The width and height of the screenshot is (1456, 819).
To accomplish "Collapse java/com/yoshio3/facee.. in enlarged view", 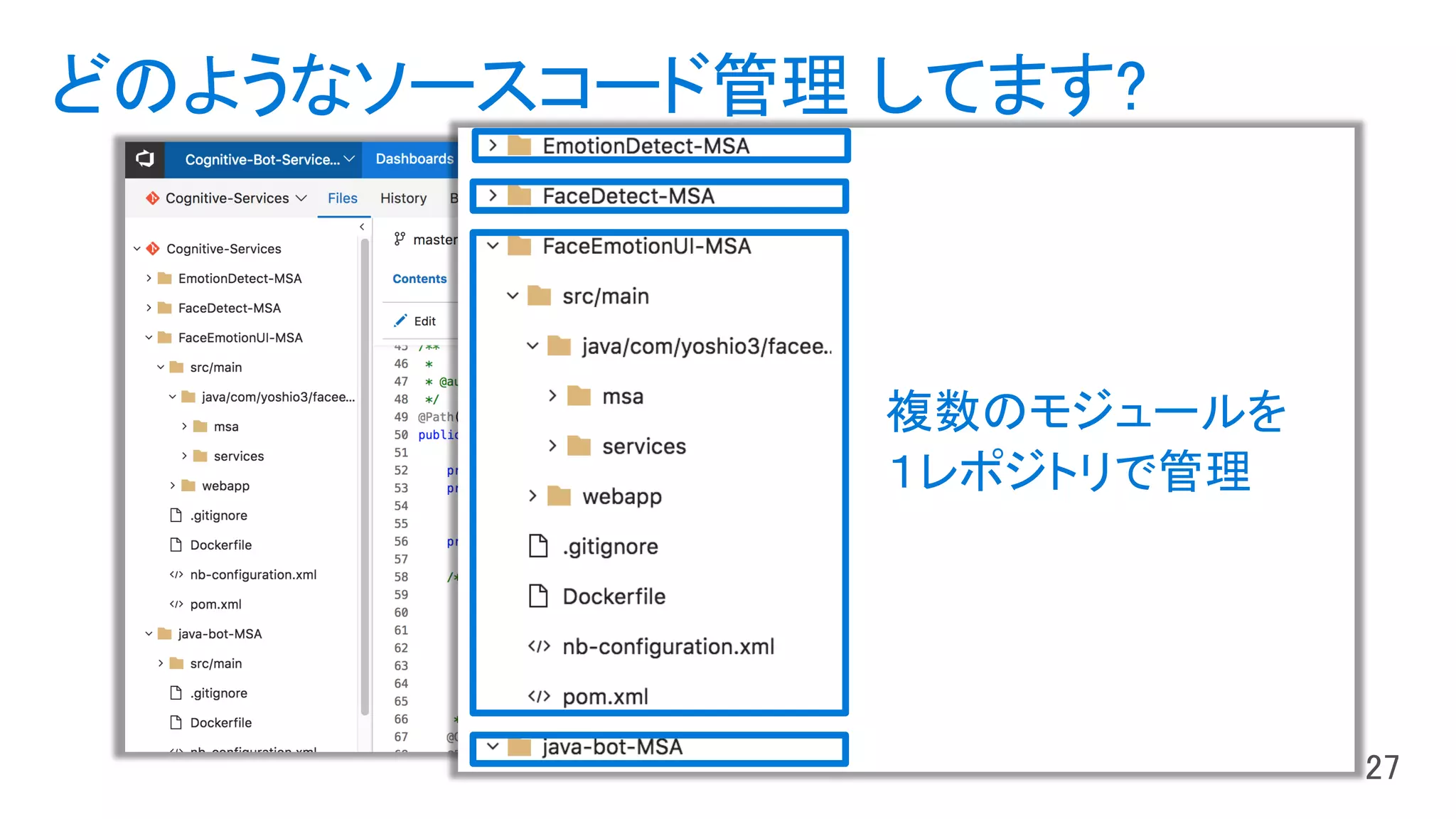I will click(x=532, y=346).
